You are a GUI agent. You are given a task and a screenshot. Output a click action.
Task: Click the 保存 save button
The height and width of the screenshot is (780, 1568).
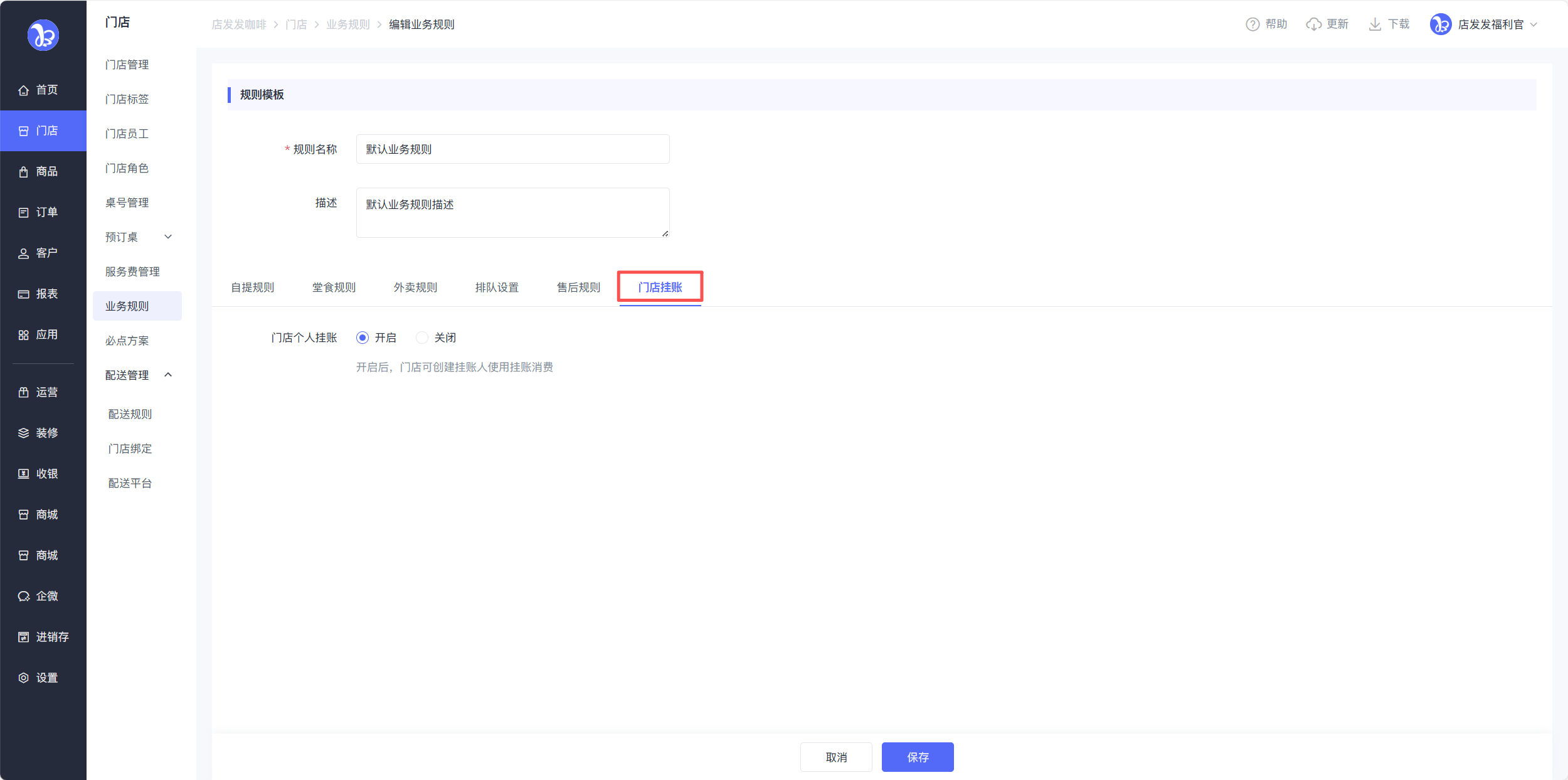(x=917, y=757)
